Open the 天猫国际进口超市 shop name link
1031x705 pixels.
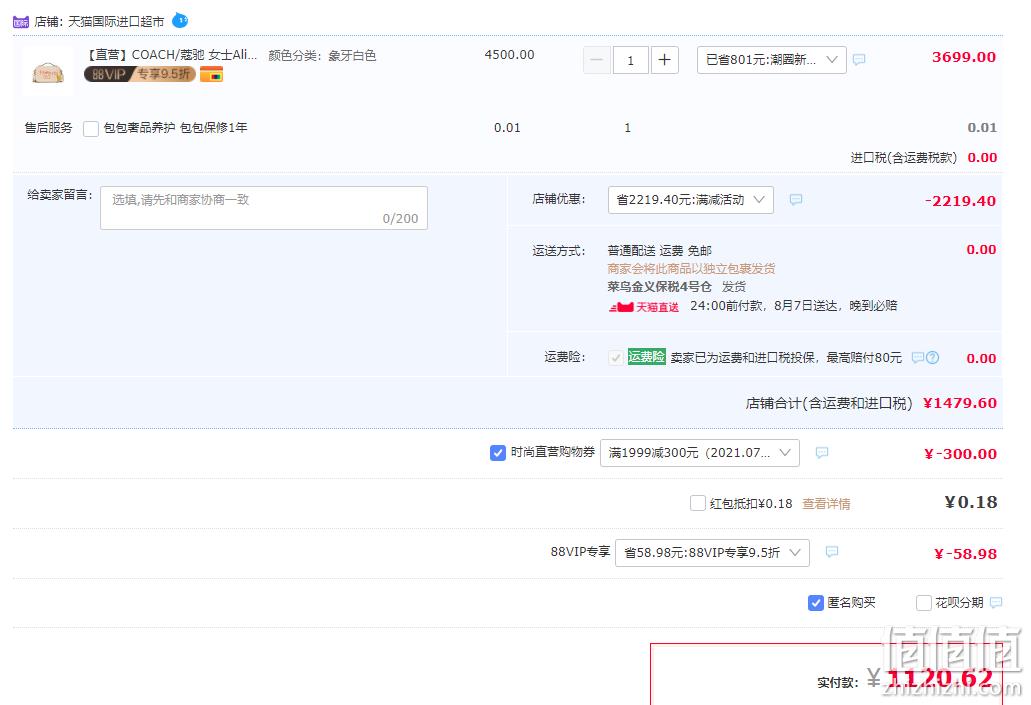click(116, 22)
